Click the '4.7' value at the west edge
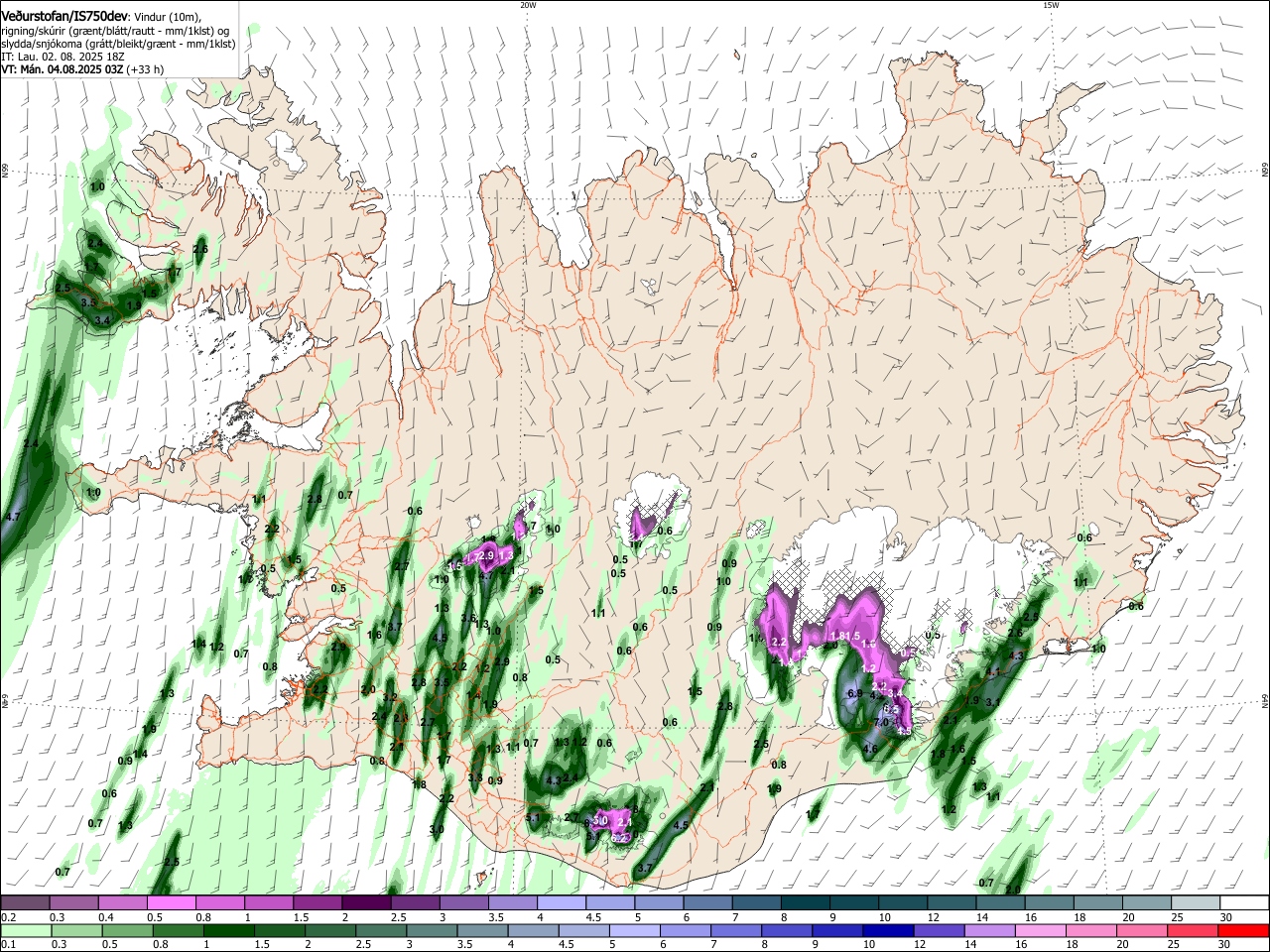The image size is (1270, 952). (13, 517)
